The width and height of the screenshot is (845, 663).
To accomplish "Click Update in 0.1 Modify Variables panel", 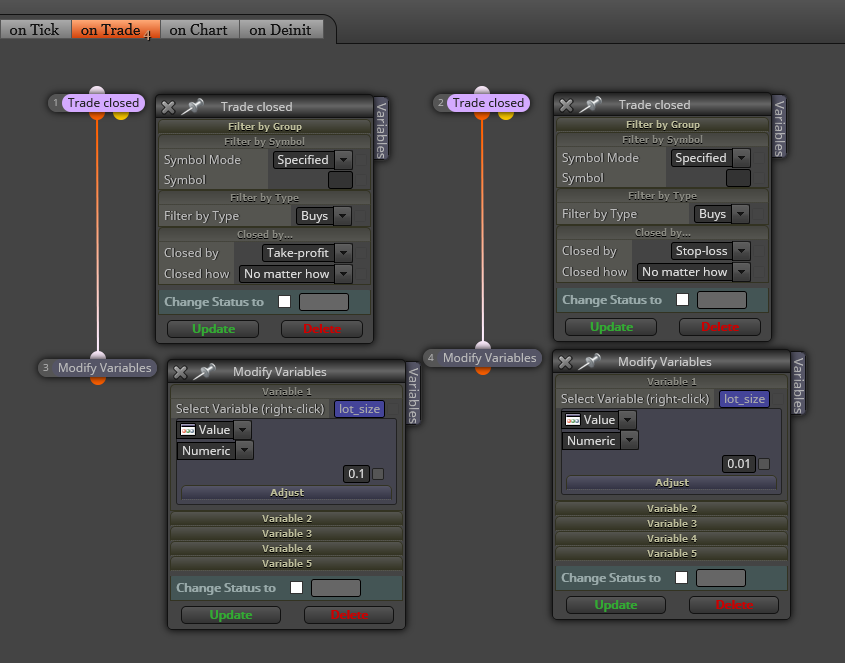I will (x=231, y=615).
